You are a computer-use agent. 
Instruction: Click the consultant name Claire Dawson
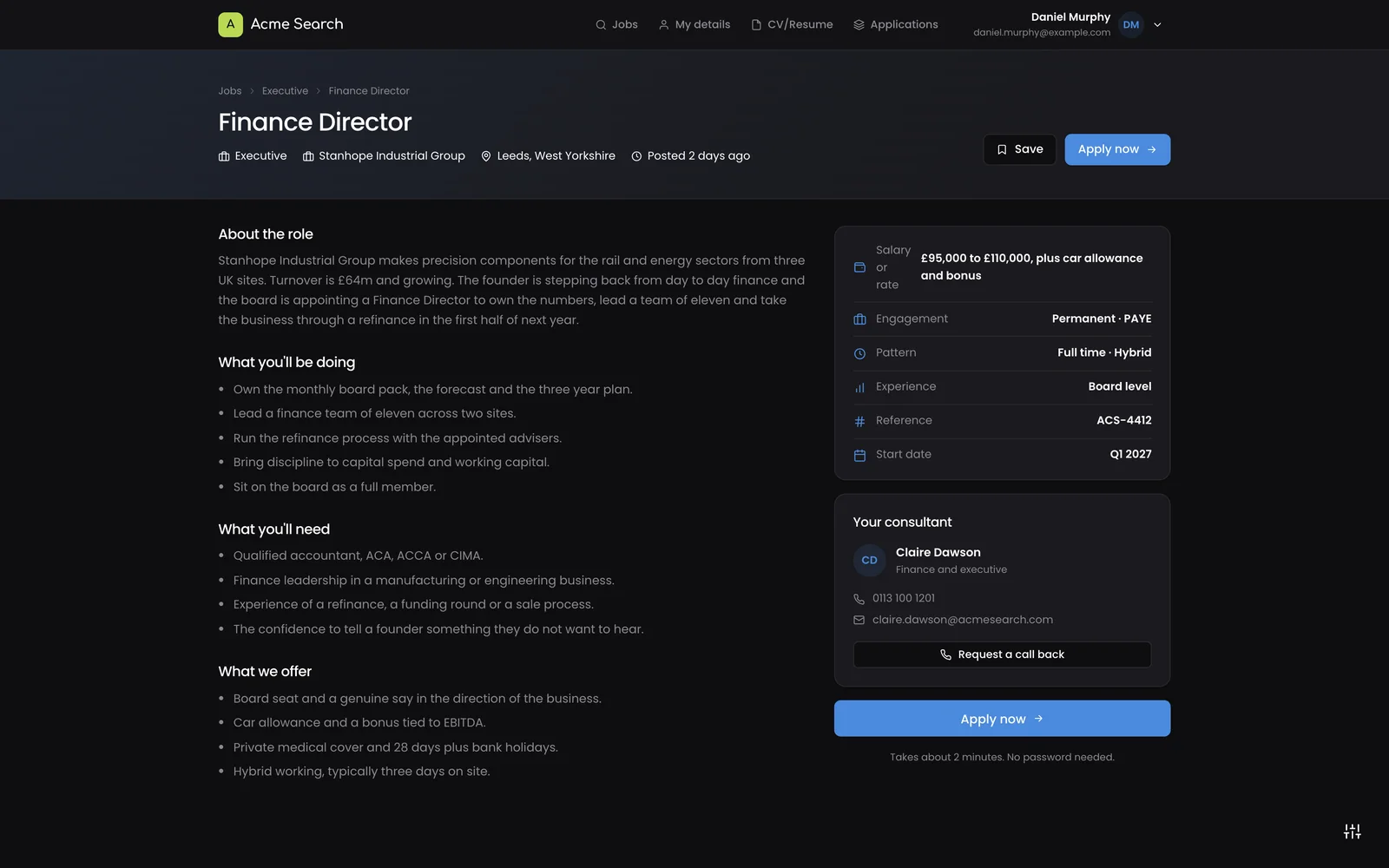[938, 552]
